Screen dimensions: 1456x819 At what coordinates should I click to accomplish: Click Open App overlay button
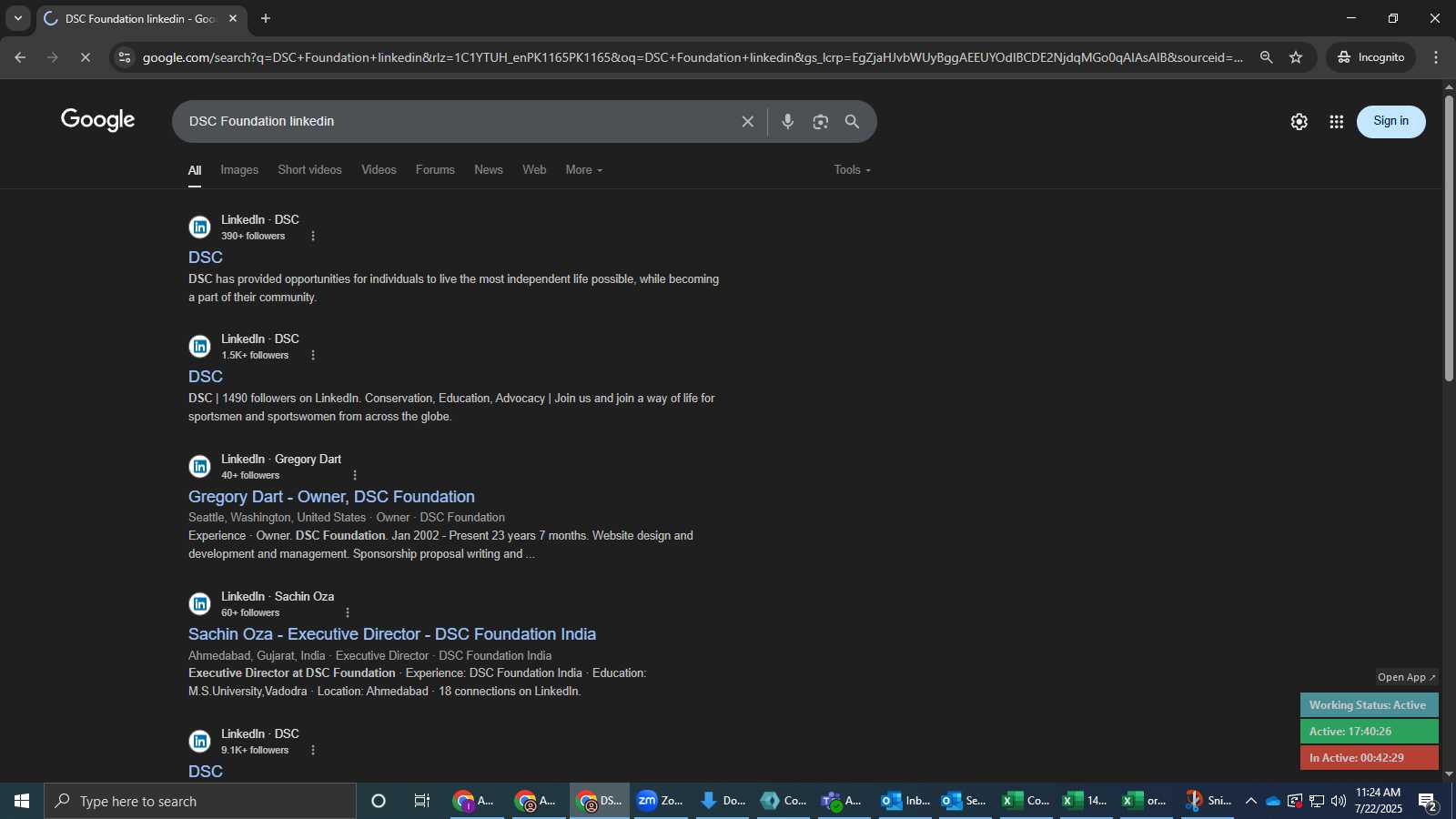pyautogui.click(x=1406, y=677)
